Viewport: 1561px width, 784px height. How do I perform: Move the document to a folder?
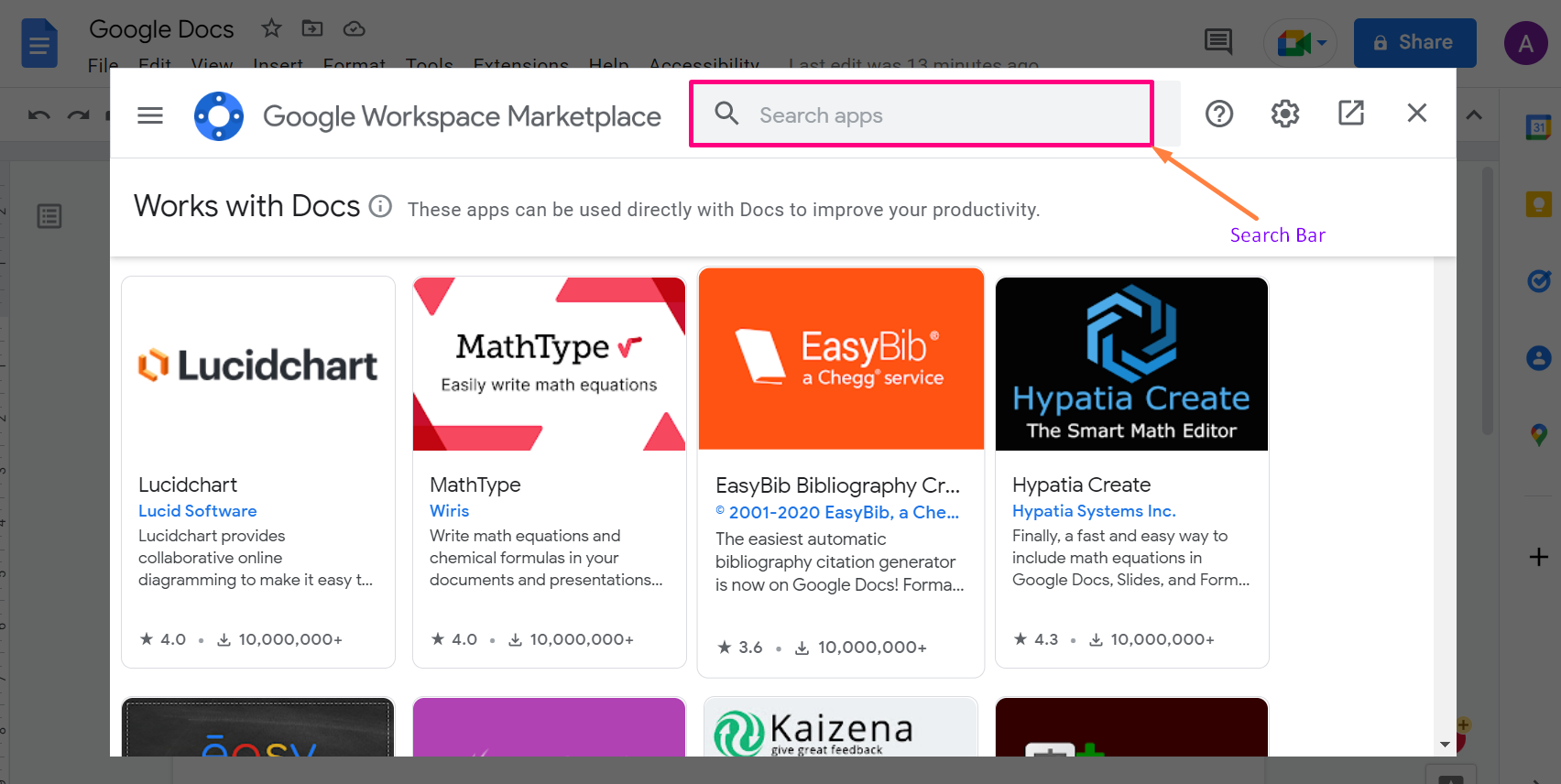click(312, 28)
